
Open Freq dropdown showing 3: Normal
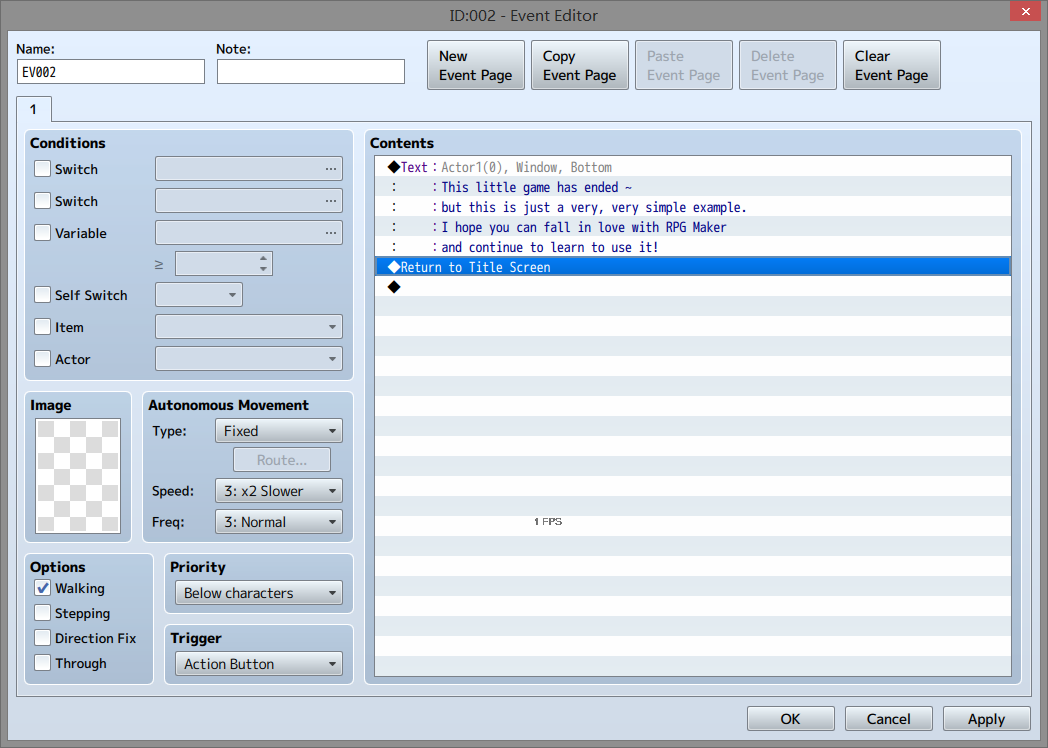click(279, 522)
